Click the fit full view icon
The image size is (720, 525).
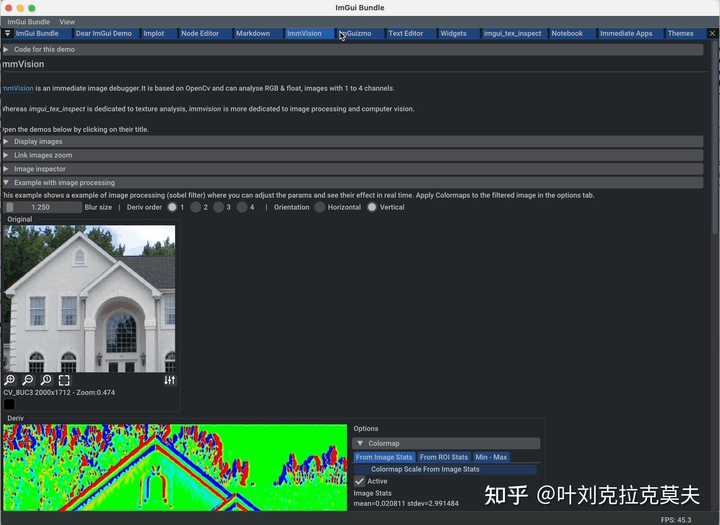pos(64,380)
